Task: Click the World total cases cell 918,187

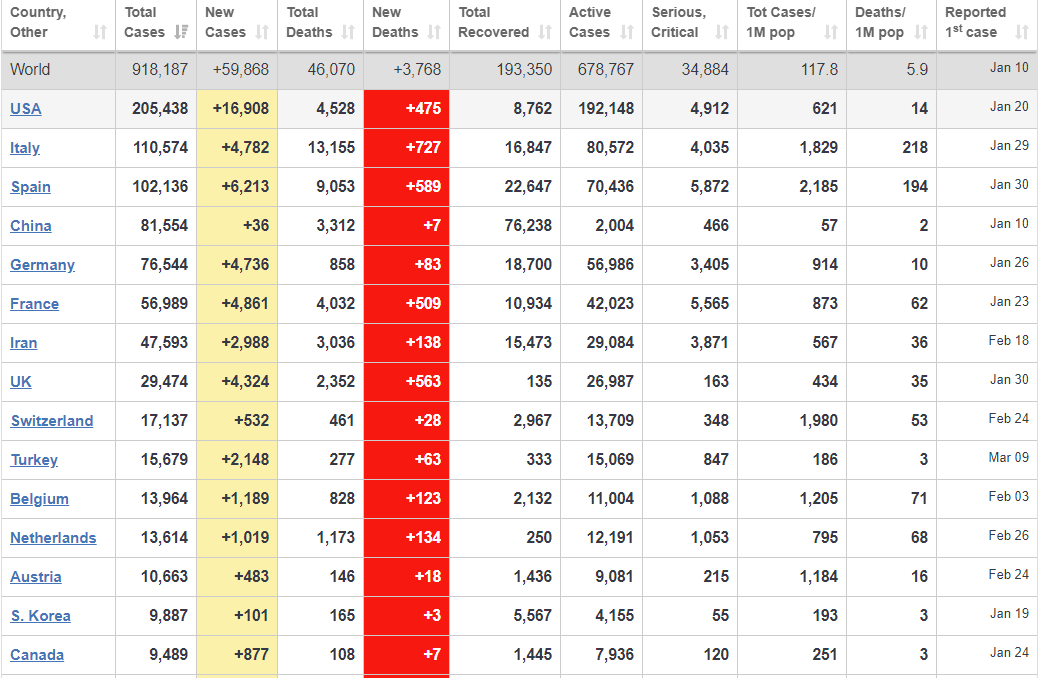Action: coord(156,70)
